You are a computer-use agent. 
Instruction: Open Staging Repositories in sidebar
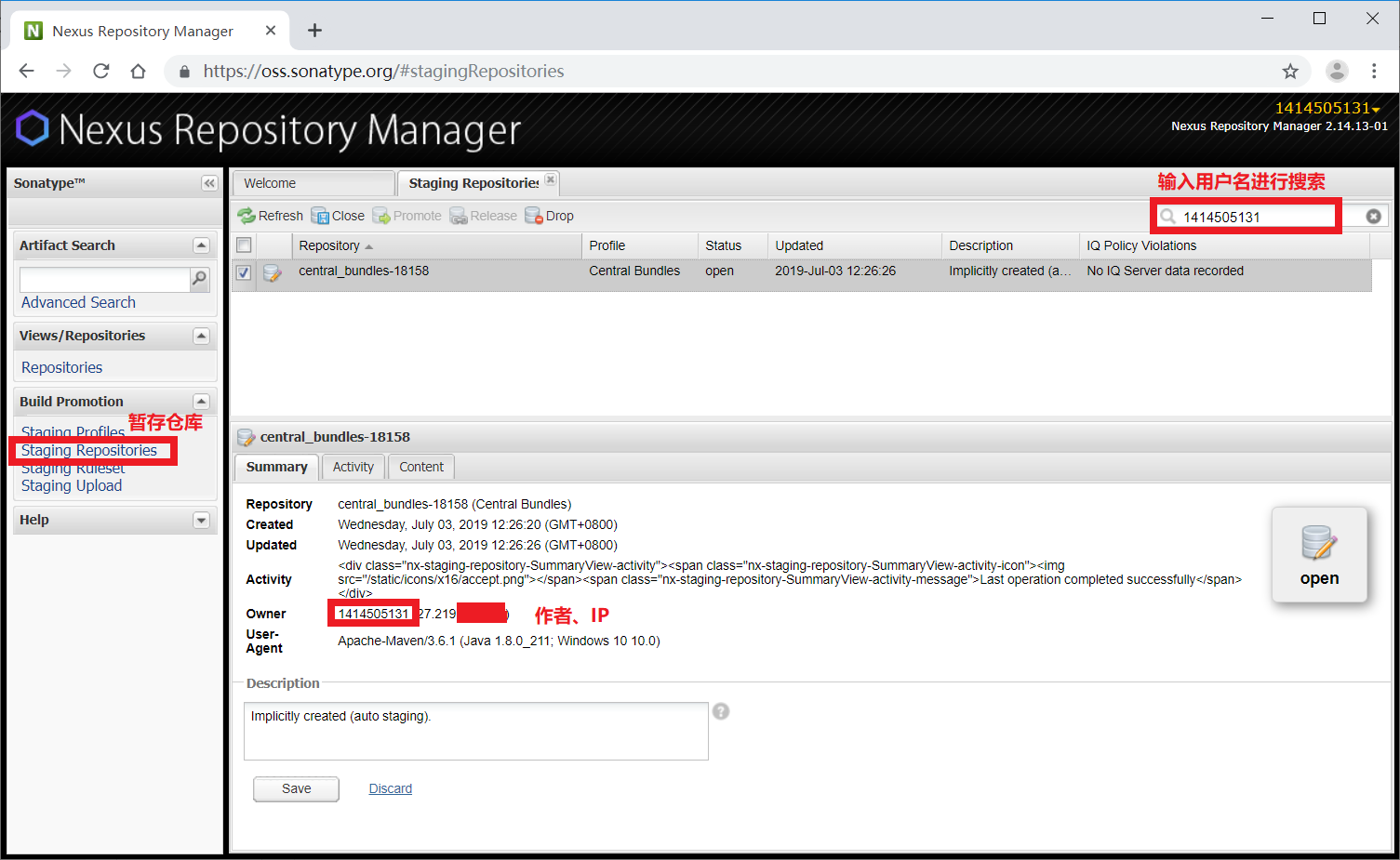89,450
